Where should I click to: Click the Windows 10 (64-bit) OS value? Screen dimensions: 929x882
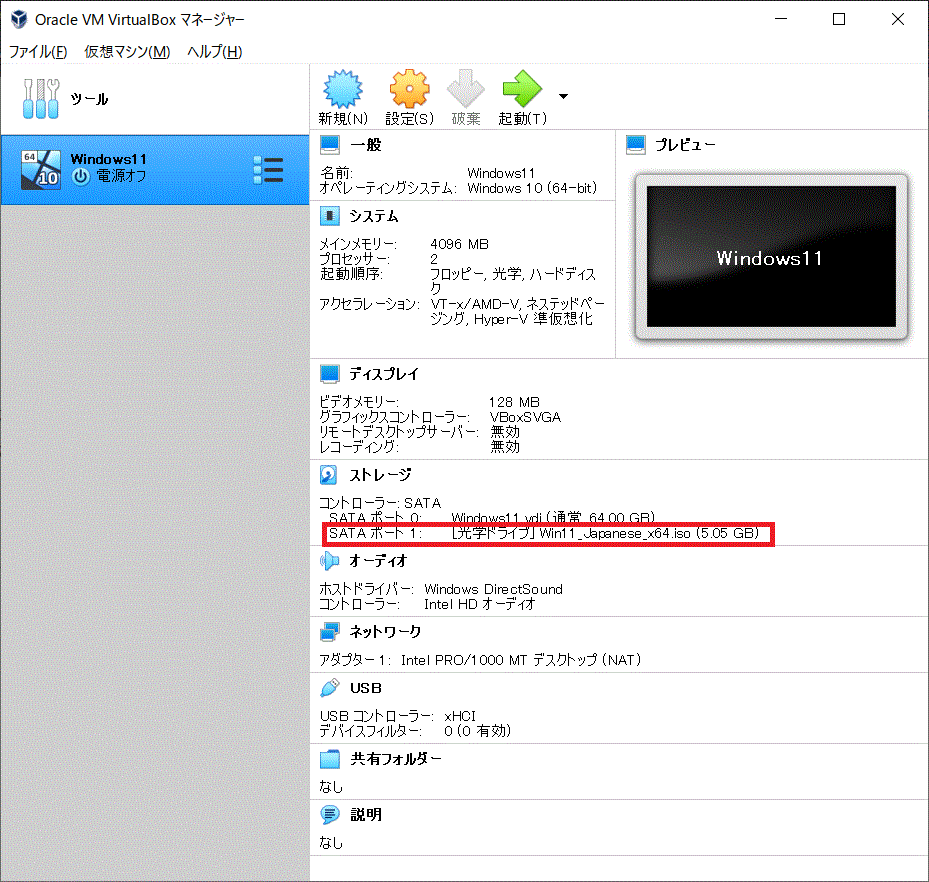click(x=532, y=188)
